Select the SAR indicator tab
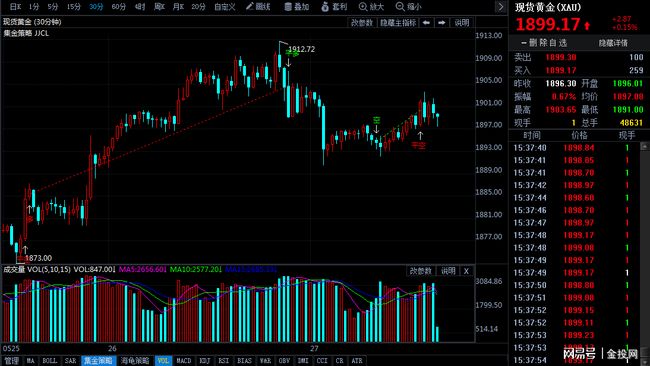Viewport: 650px width, 366px height. click(70, 361)
